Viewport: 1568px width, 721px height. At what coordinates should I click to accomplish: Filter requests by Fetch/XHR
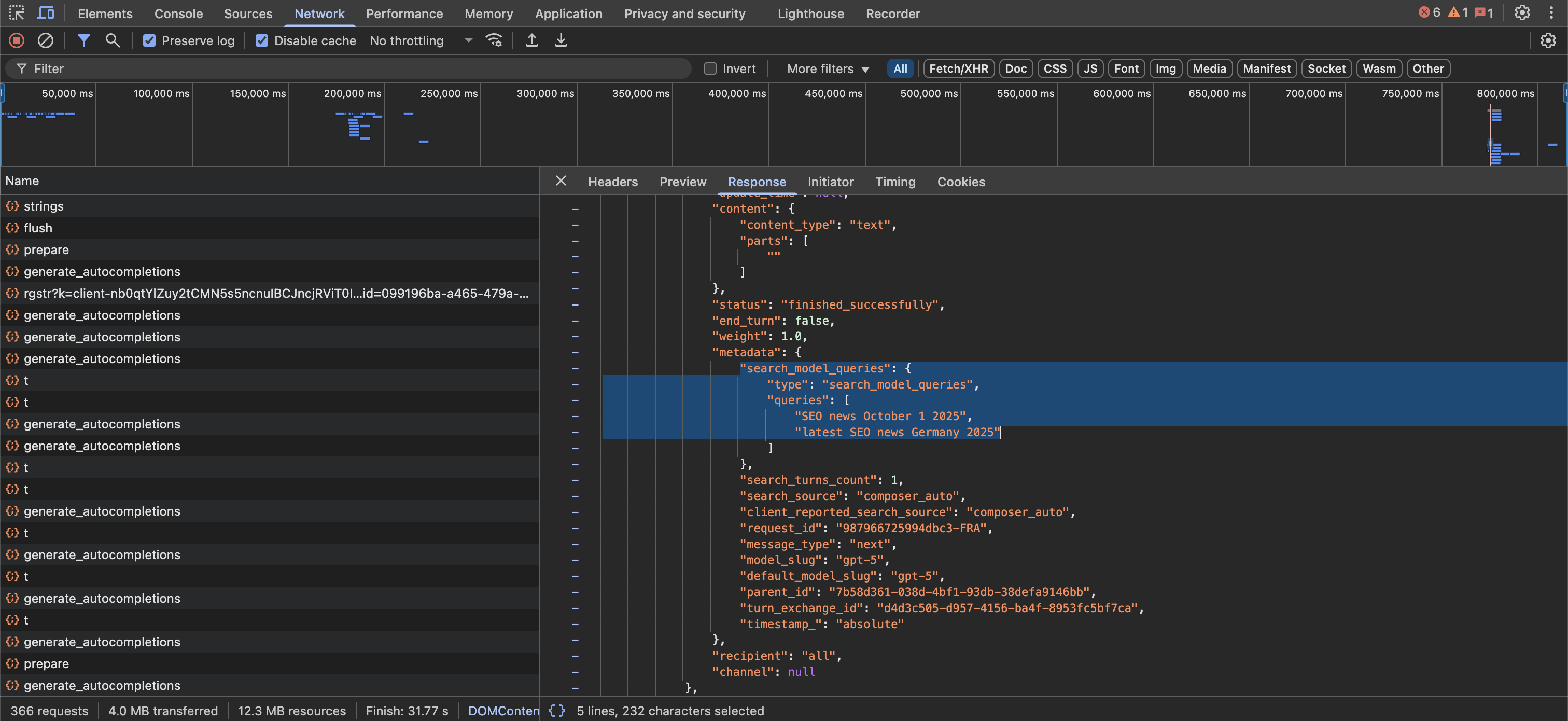(x=958, y=68)
